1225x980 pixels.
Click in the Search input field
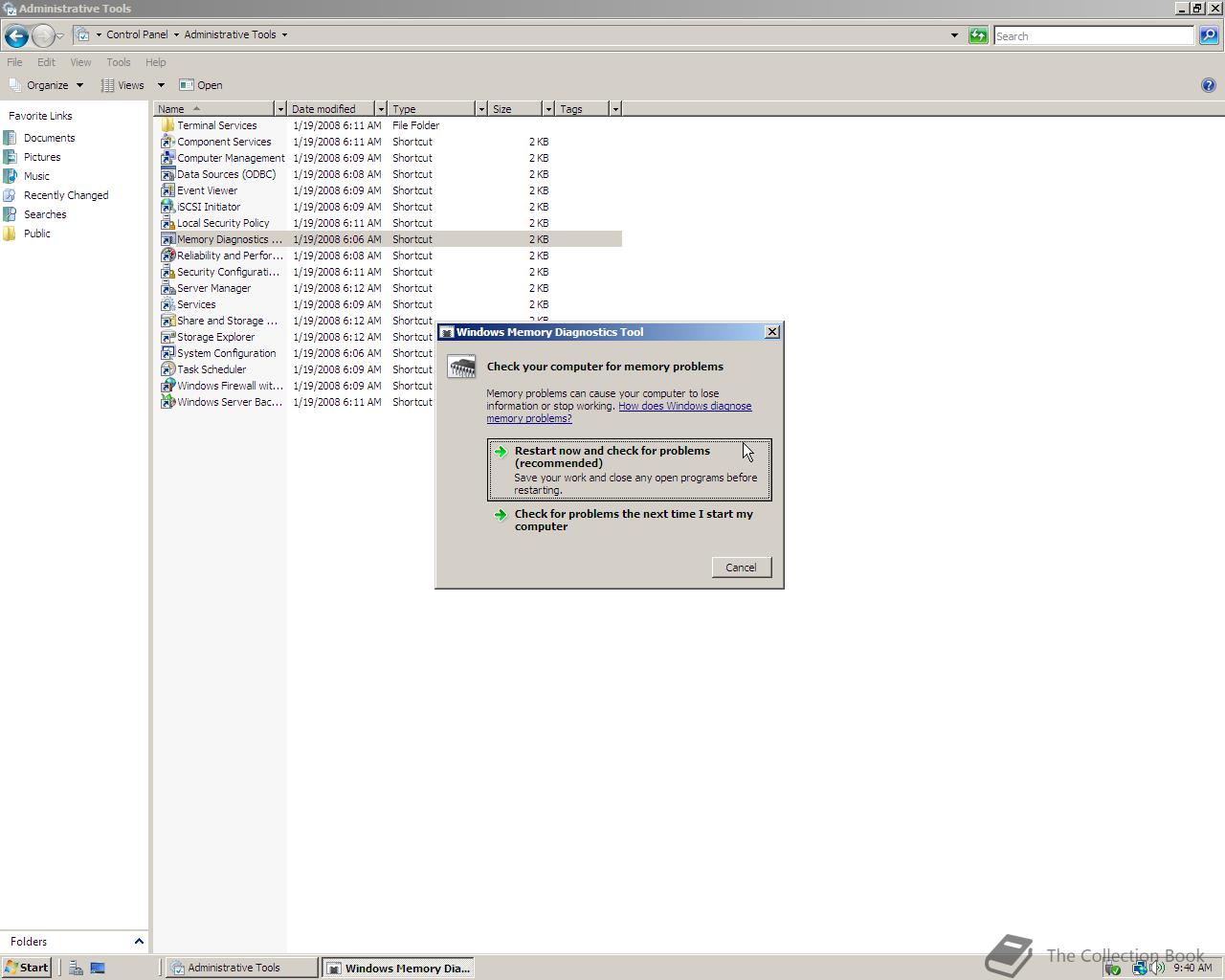tap(1094, 35)
